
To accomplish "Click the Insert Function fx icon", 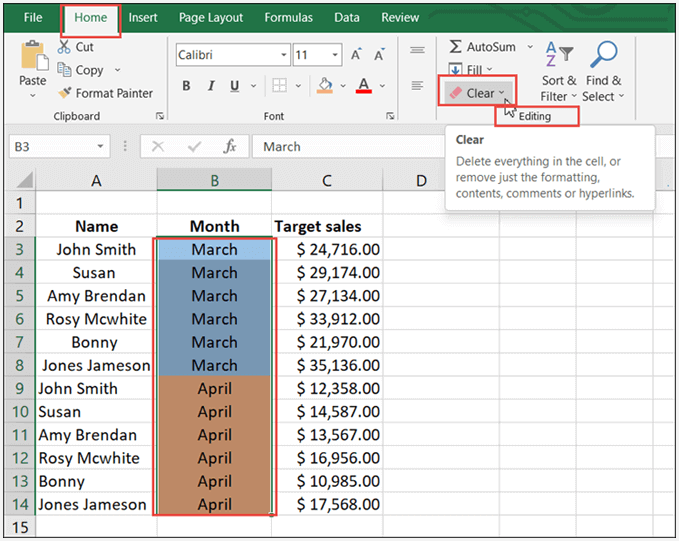I will 230,146.
